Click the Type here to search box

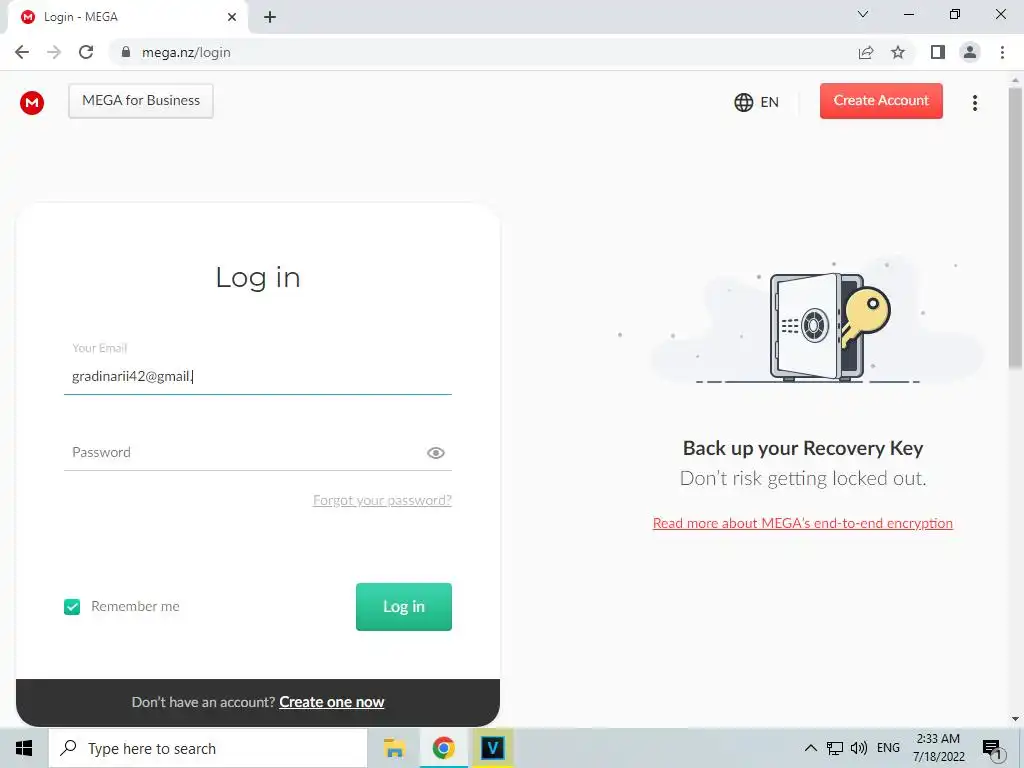point(208,748)
